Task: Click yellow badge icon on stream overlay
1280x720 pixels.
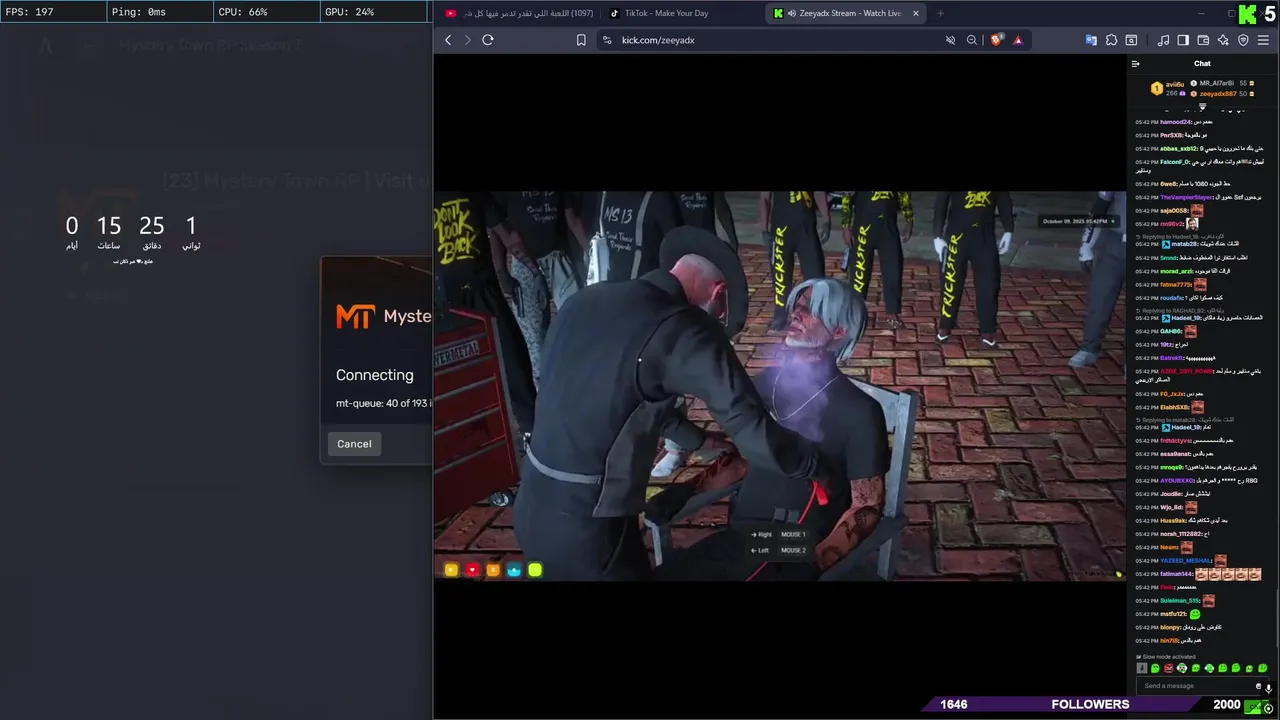Action: point(451,570)
